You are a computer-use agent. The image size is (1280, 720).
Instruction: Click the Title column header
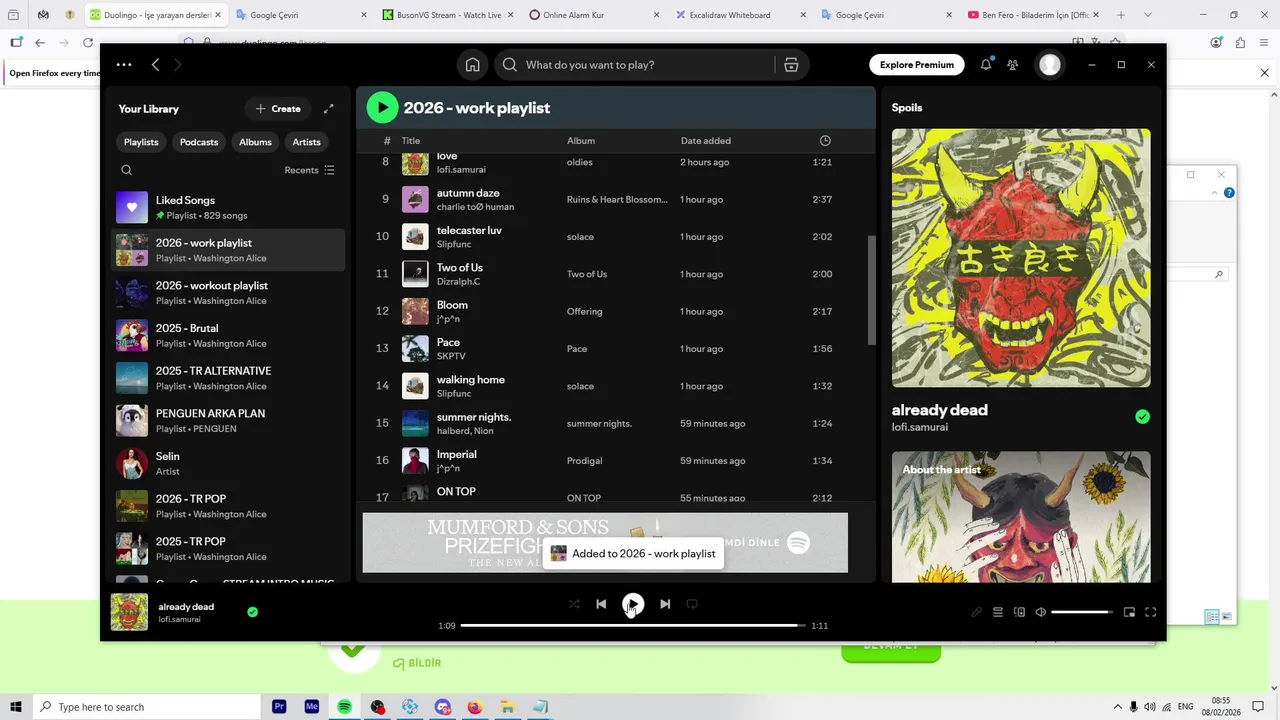(x=411, y=141)
